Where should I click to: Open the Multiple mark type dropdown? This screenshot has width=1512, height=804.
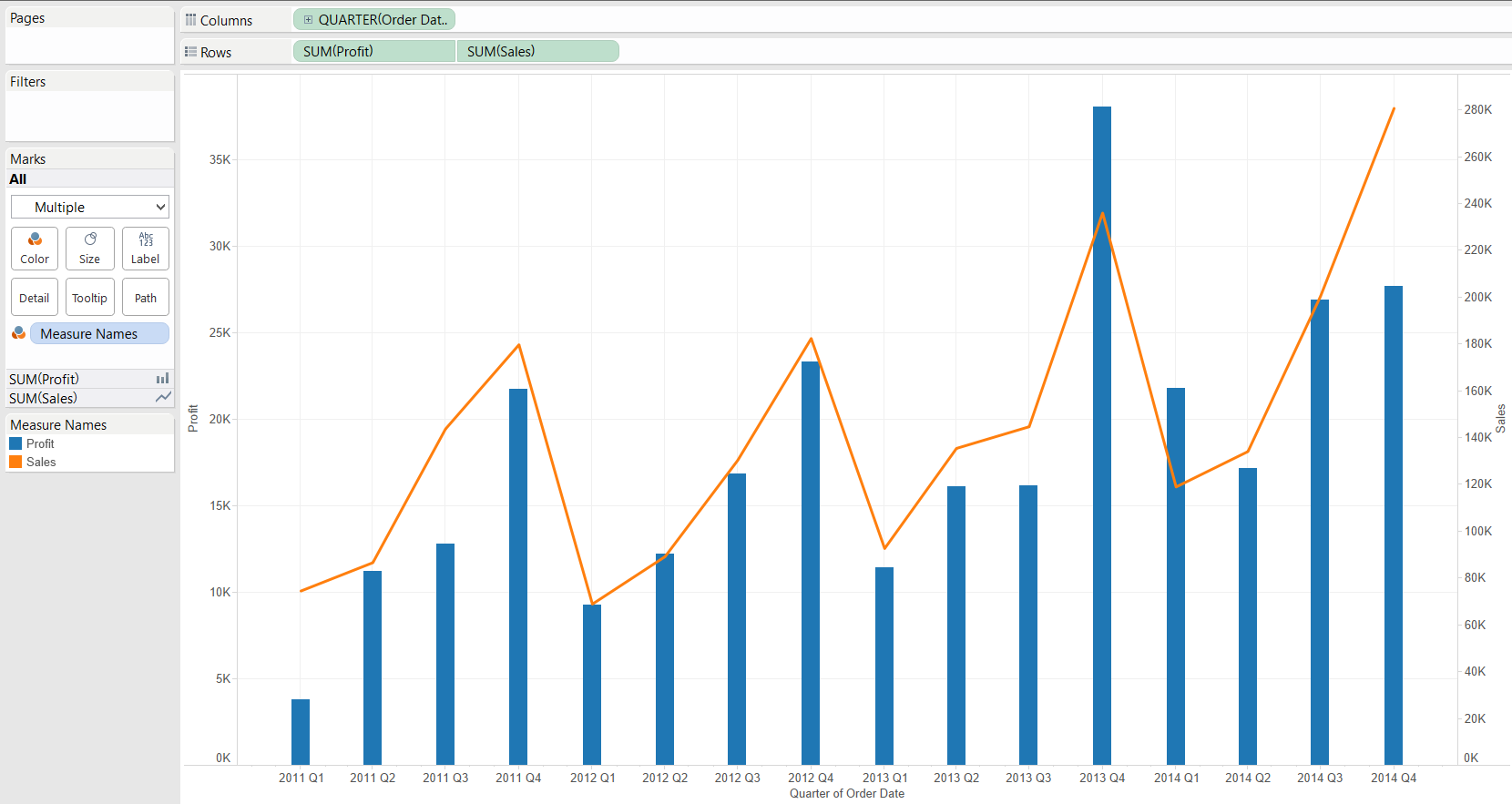pyautogui.click(x=90, y=207)
